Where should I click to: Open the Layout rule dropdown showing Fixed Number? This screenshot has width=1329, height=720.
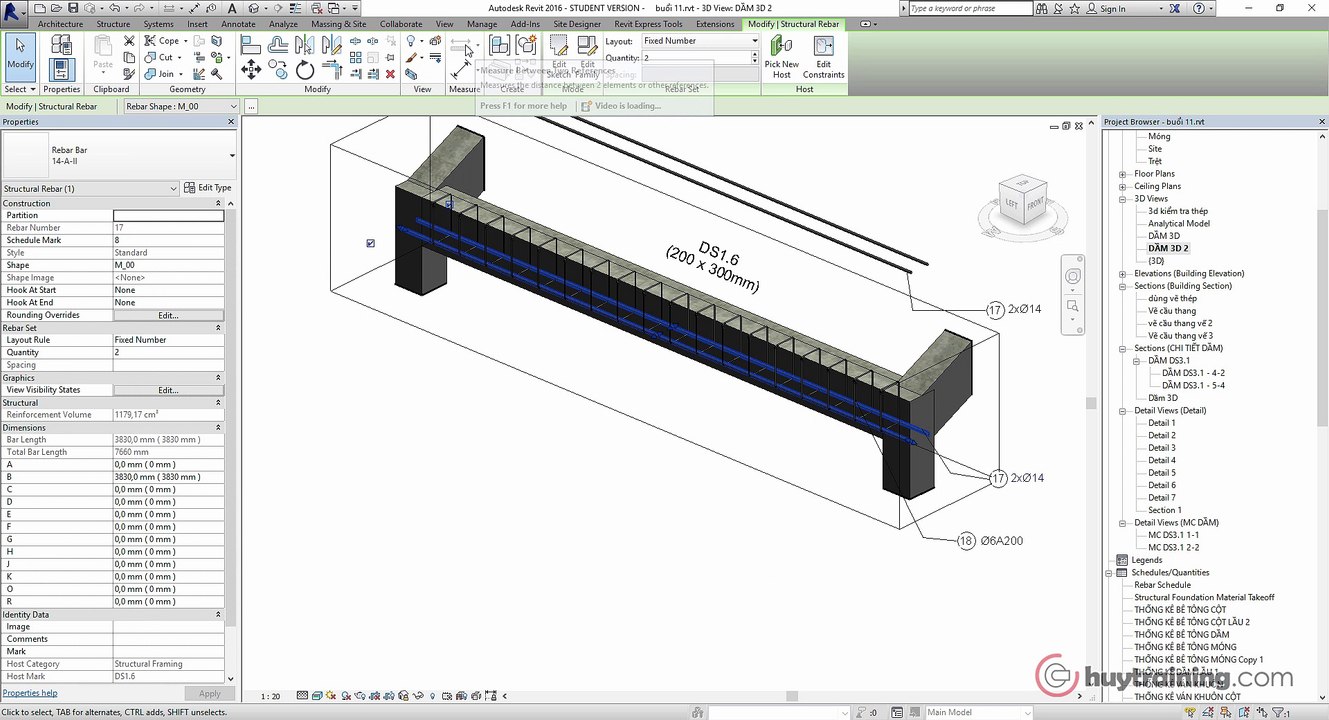(x=700, y=41)
